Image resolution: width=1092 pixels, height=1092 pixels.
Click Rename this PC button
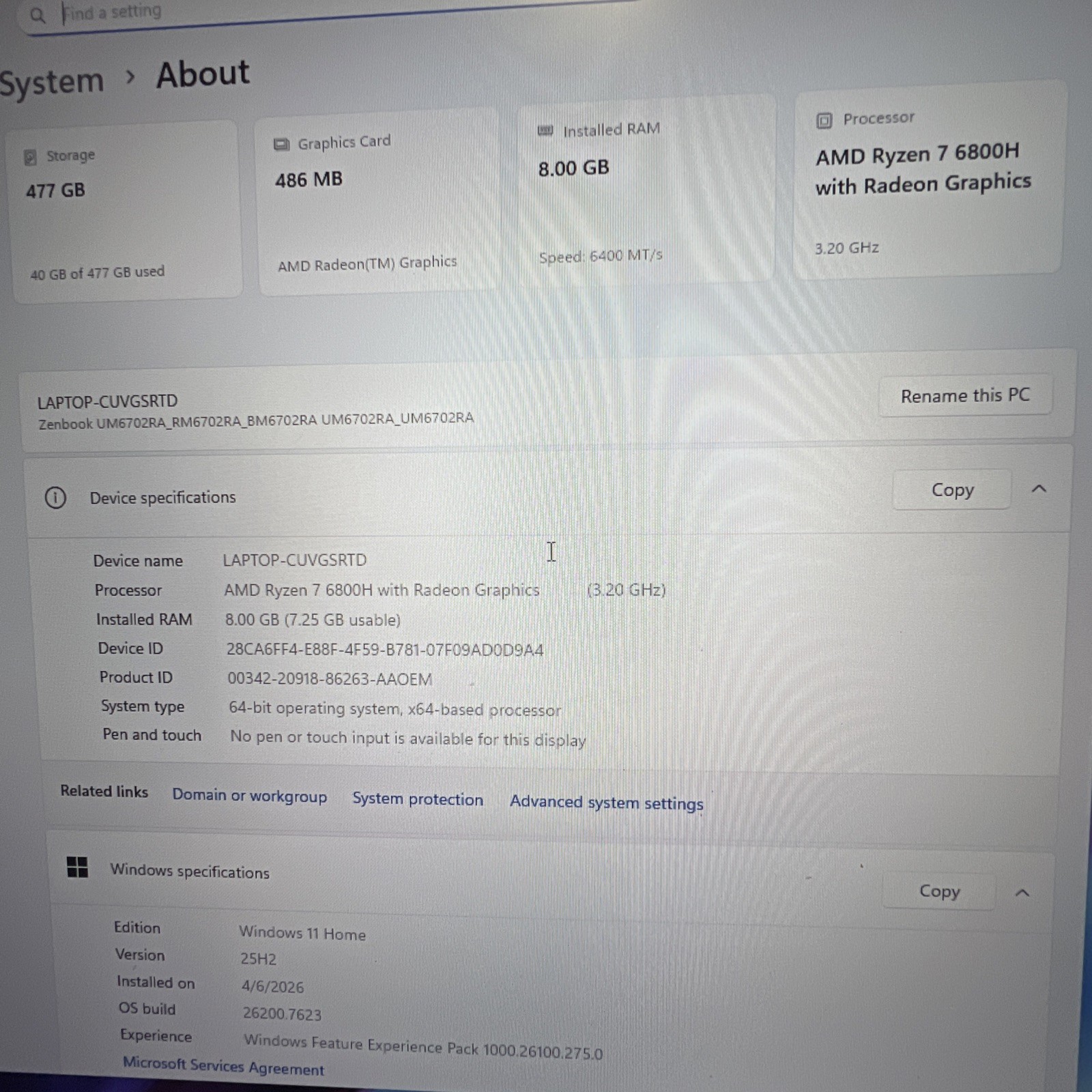click(x=965, y=395)
